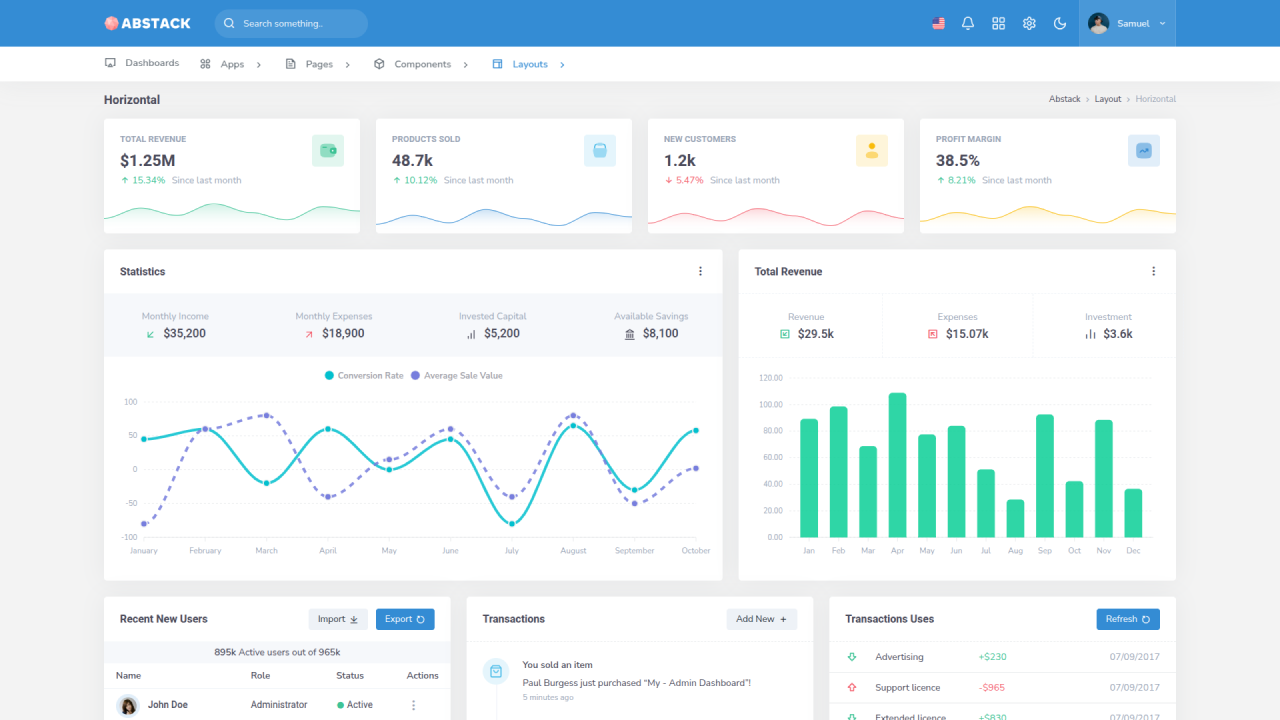Click the Monthly Income arrow icon
This screenshot has width=1280, height=720.
click(x=151, y=334)
